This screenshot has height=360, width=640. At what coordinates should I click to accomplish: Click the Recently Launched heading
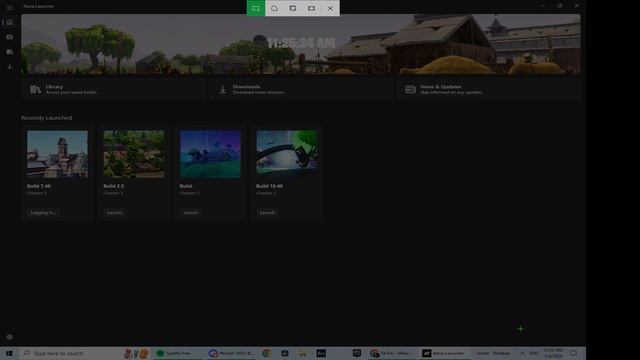(x=46, y=118)
